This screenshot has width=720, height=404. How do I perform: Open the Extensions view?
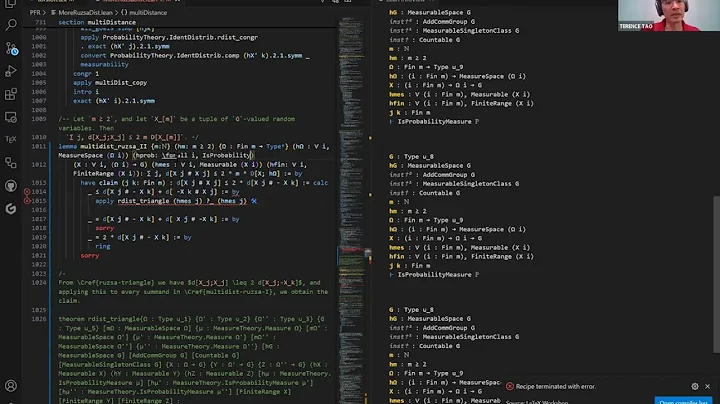[11, 94]
